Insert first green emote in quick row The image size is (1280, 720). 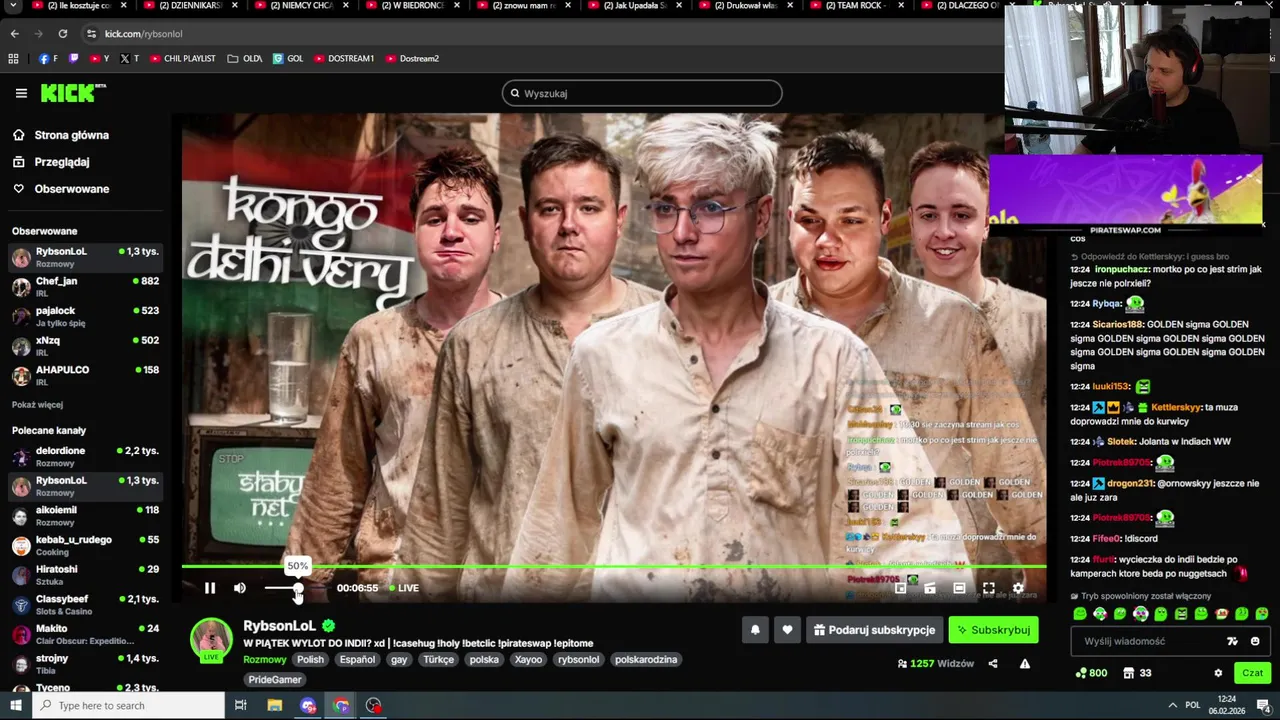coord(1080,614)
